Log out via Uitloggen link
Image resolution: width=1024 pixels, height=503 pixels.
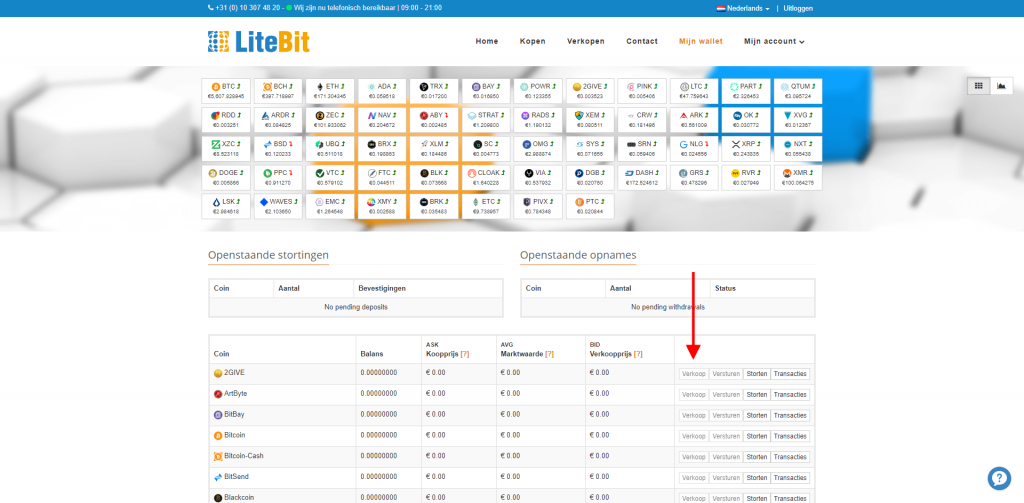coord(798,8)
